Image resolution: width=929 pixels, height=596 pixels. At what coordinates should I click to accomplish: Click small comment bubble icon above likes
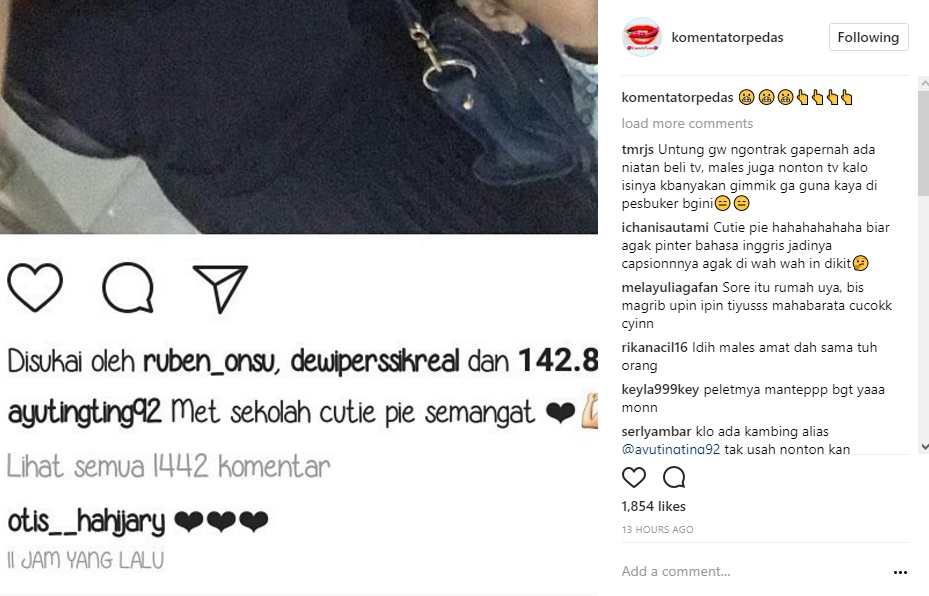674,478
